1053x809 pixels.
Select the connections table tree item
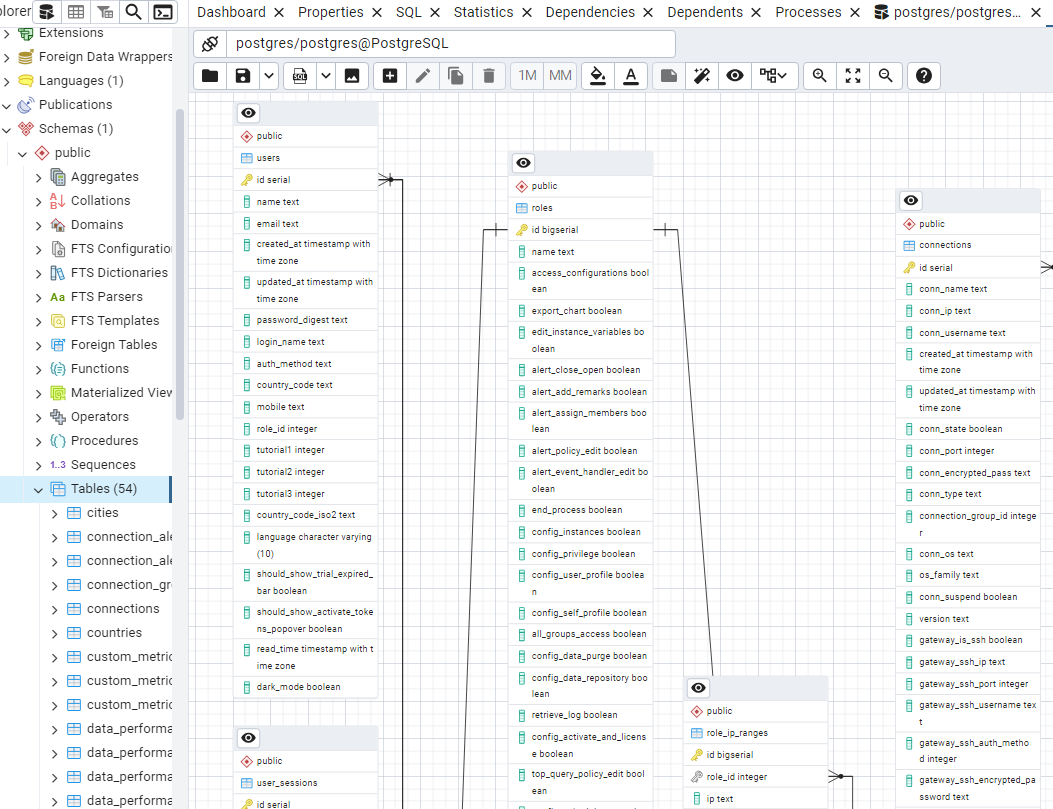click(123, 609)
